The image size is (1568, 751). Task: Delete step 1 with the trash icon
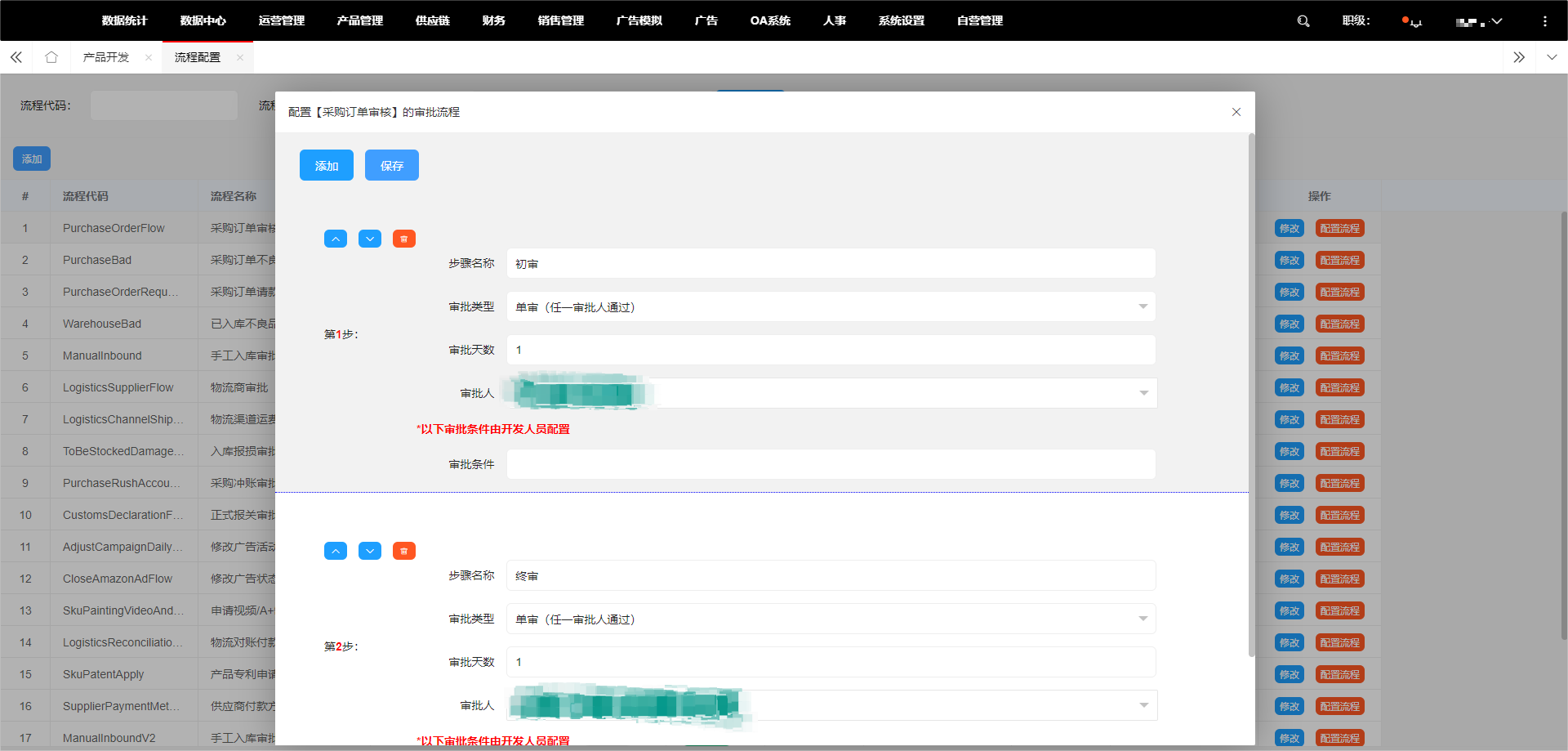point(404,239)
